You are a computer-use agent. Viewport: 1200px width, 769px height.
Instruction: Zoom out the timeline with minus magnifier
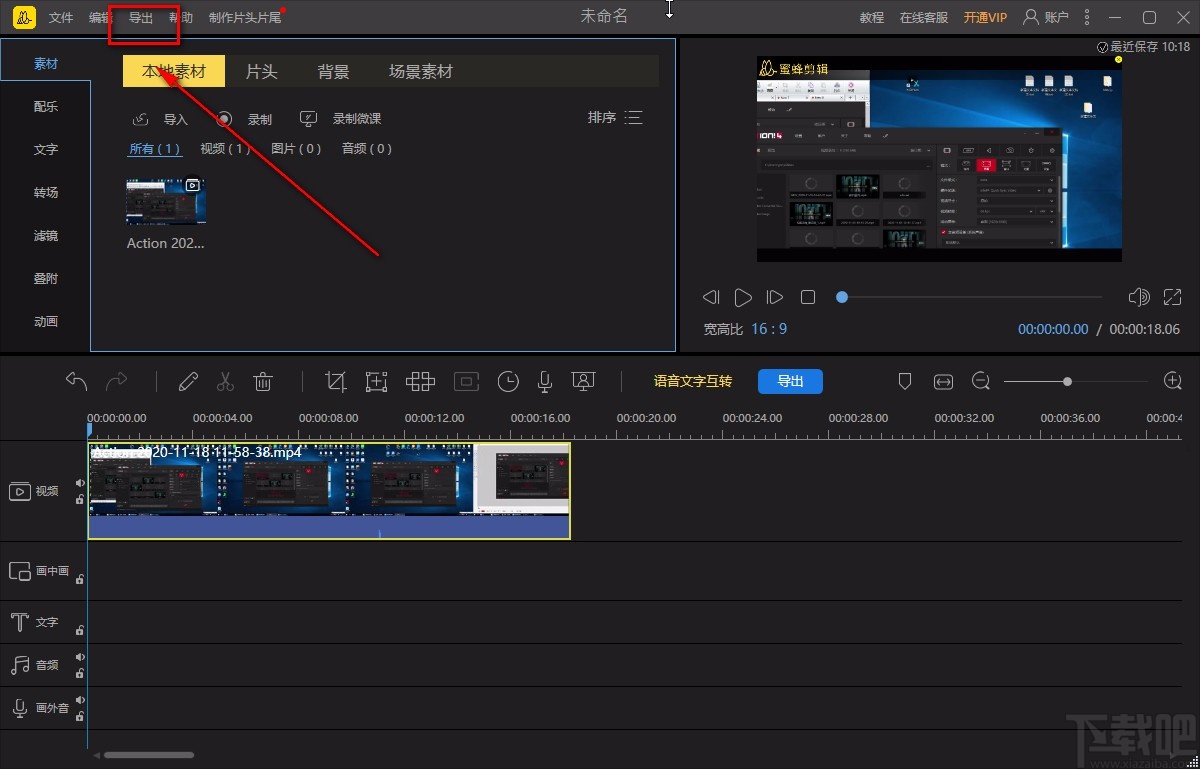point(981,381)
